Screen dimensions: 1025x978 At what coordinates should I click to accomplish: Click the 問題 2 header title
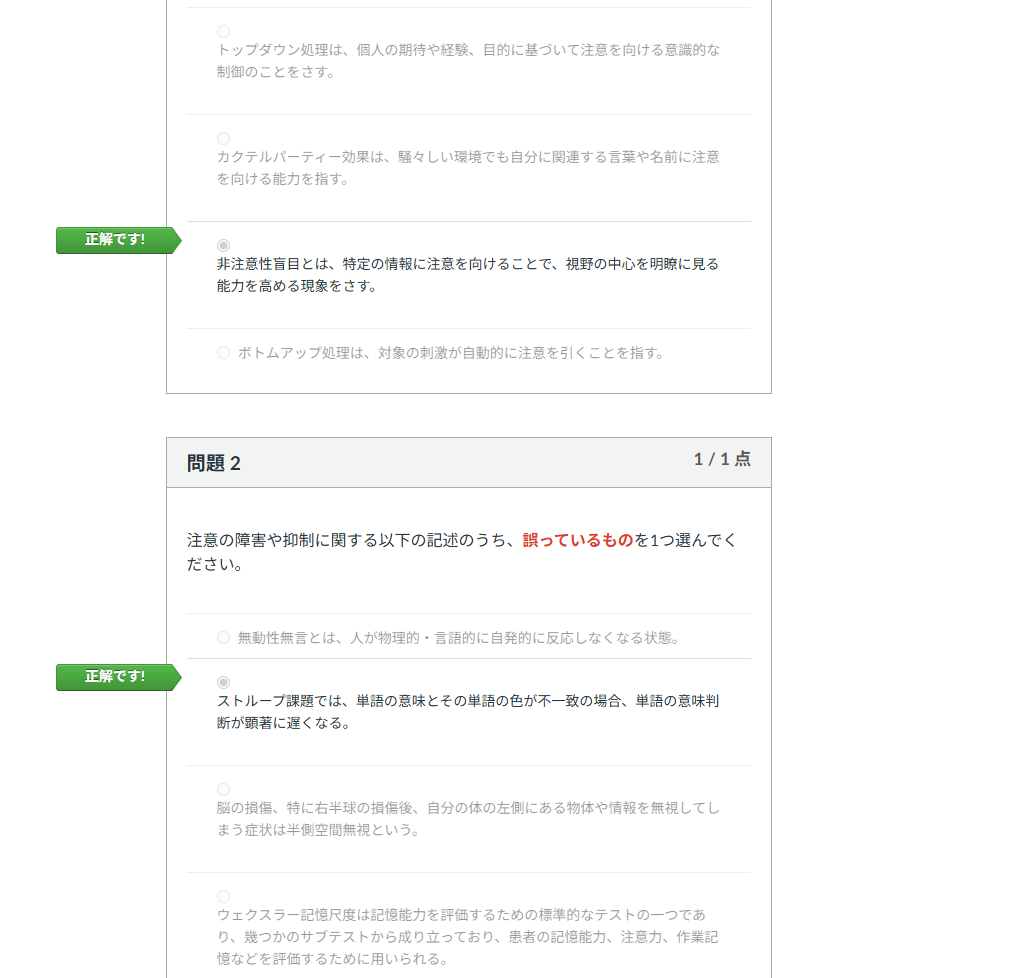click(x=214, y=463)
